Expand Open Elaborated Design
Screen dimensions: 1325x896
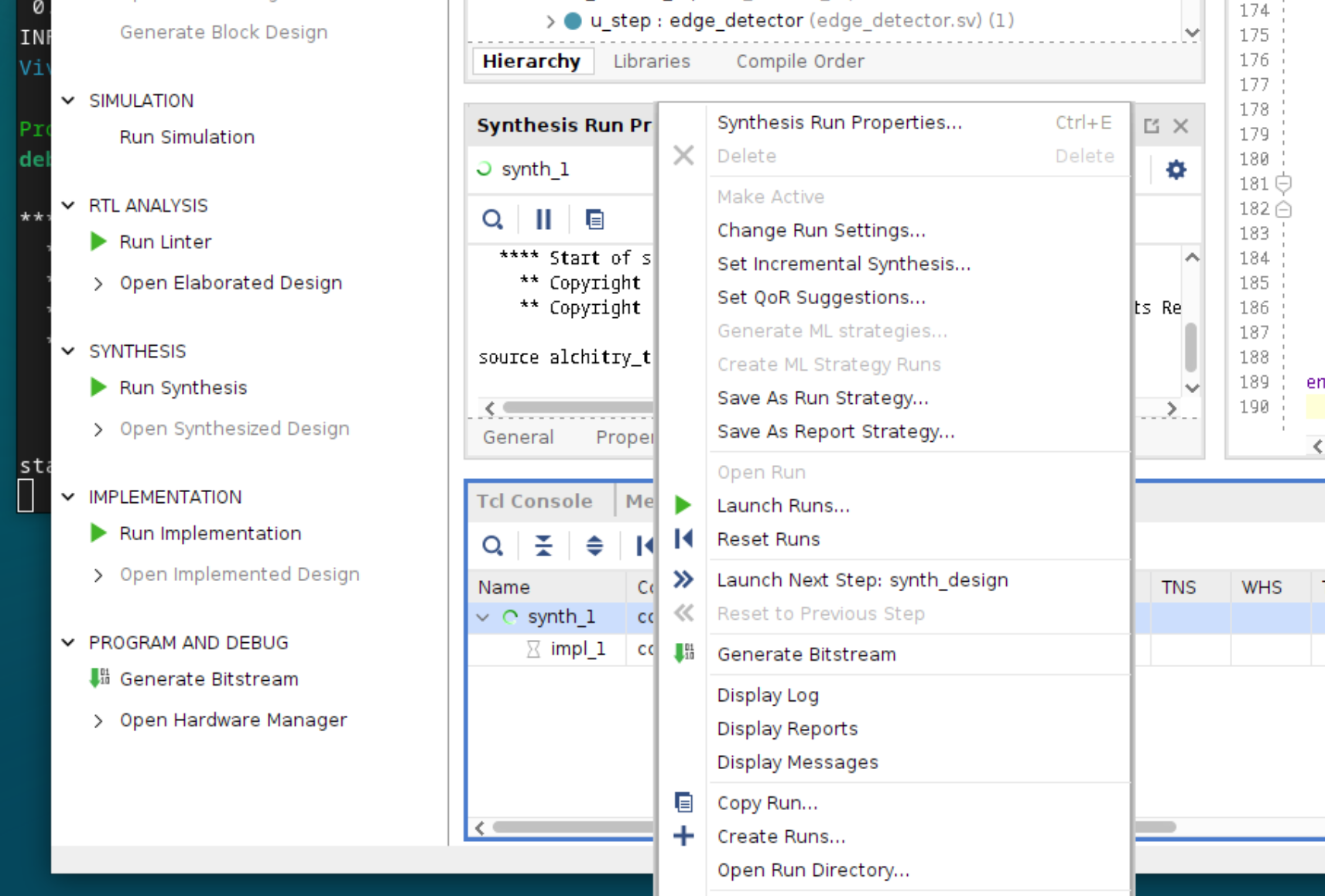point(98,283)
